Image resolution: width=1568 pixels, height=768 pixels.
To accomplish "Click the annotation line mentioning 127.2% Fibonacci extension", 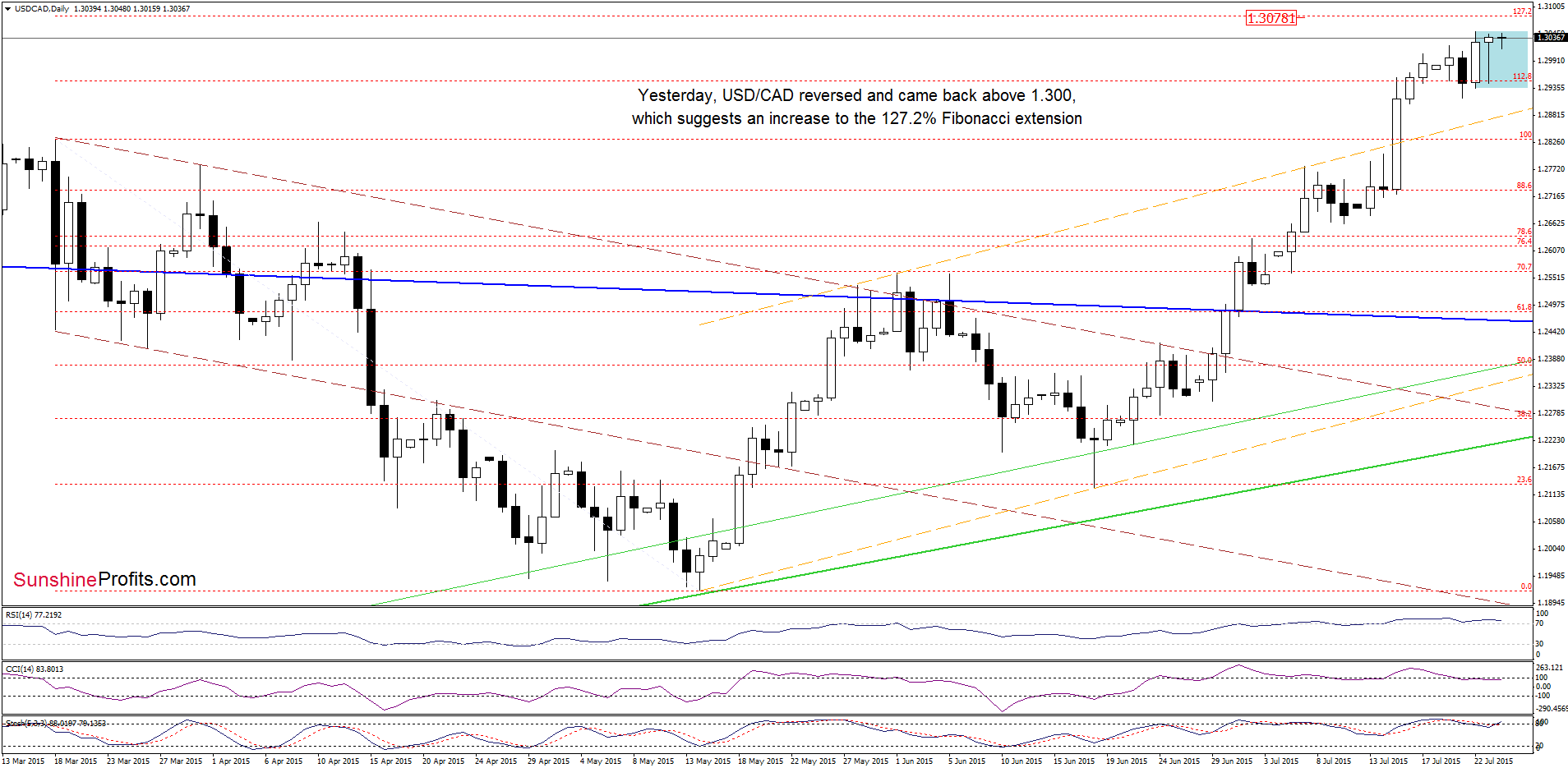I will click(856, 118).
